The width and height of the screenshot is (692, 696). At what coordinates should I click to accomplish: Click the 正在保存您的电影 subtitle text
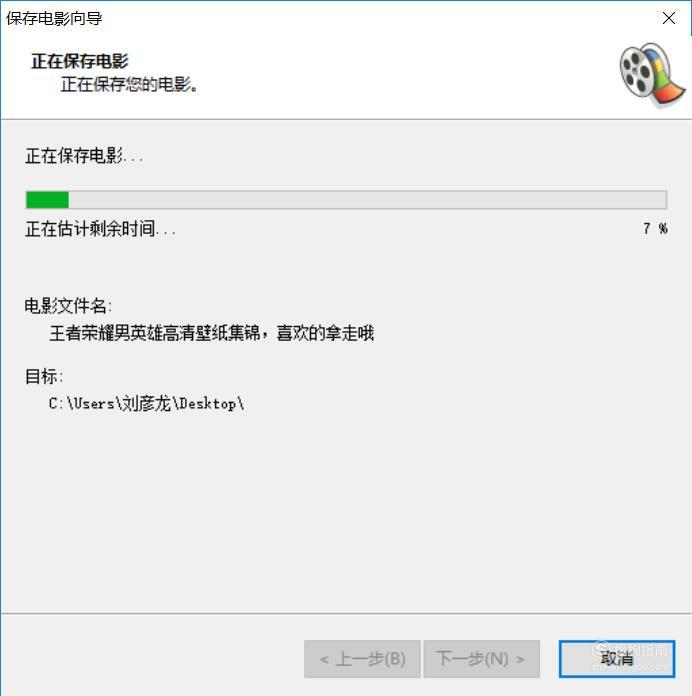[x=129, y=84]
